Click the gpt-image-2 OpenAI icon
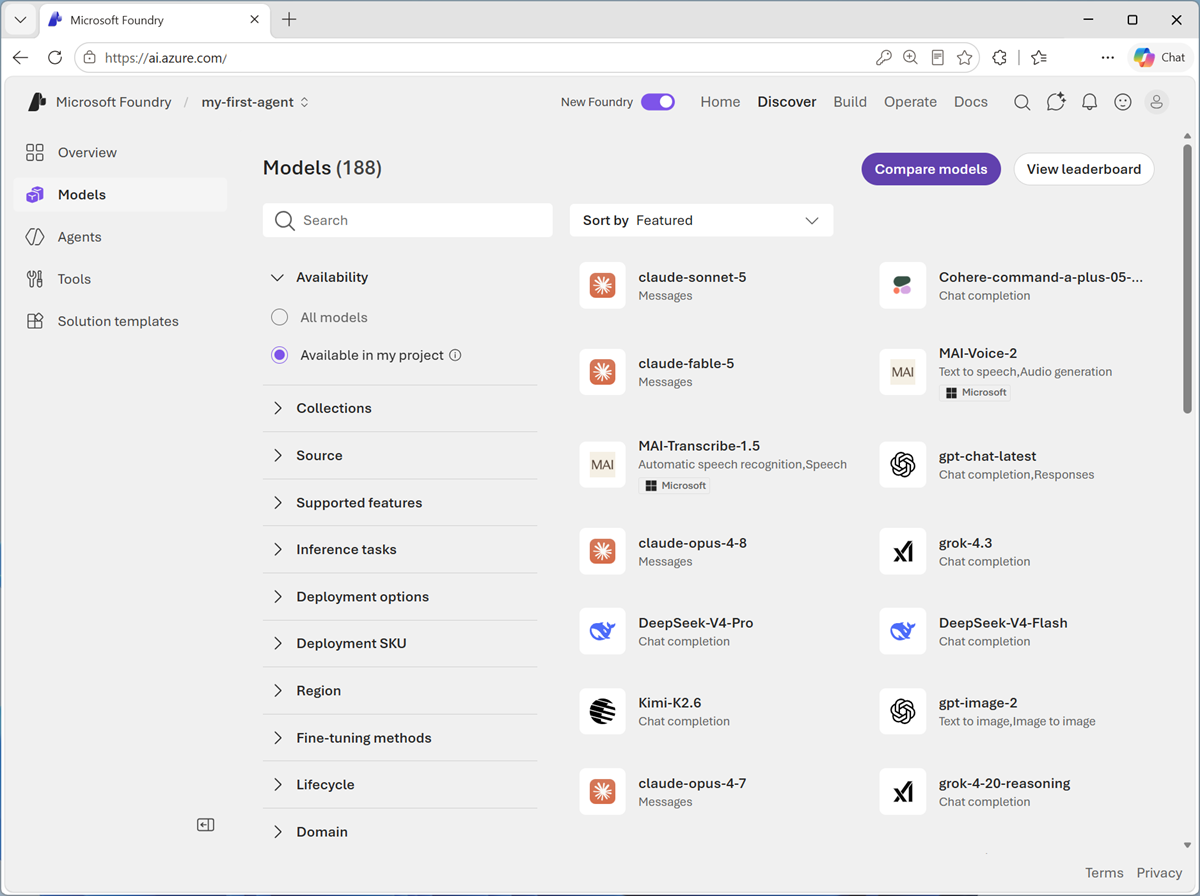This screenshot has height=896, width=1200. tap(902, 711)
